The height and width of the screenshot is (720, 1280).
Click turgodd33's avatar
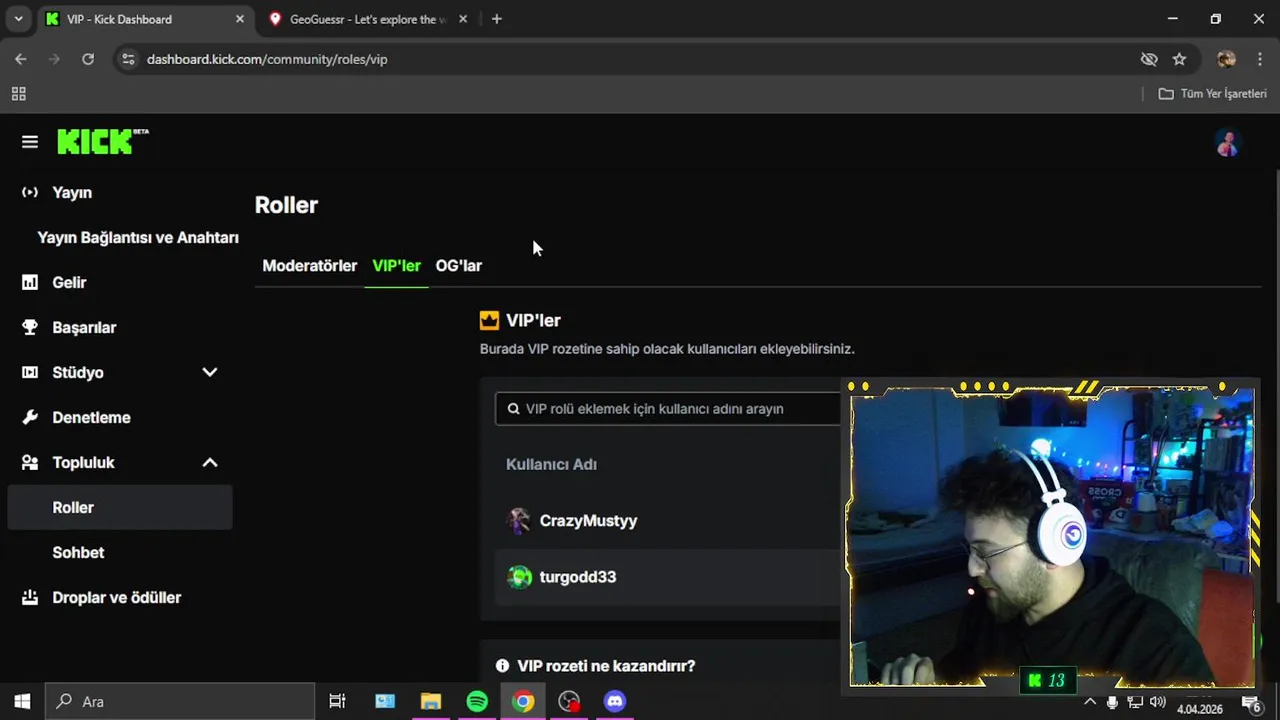pyautogui.click(x=519, y=577)
